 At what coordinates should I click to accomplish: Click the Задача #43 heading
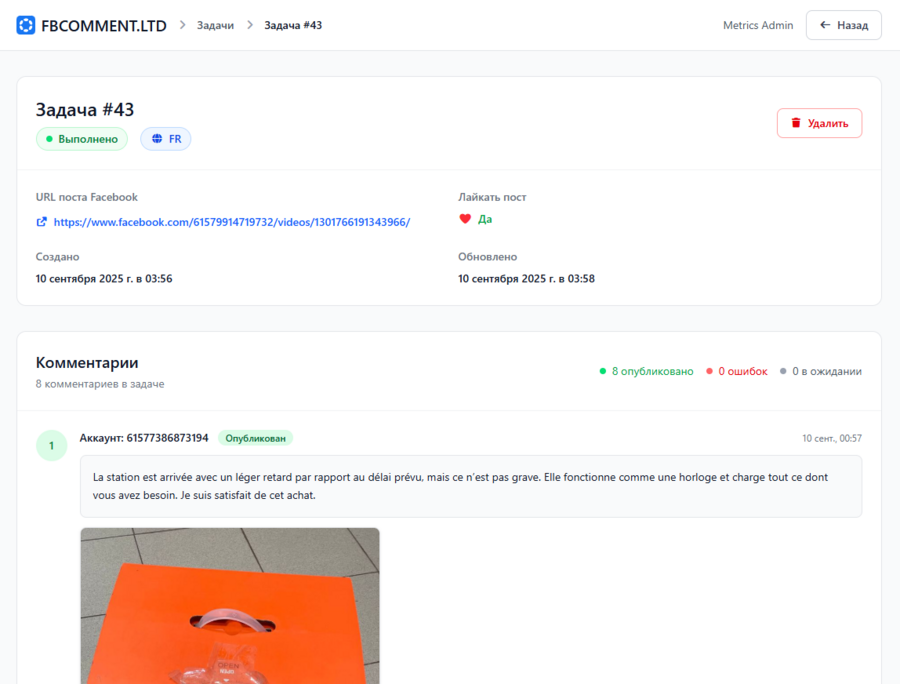pos(85,109)
